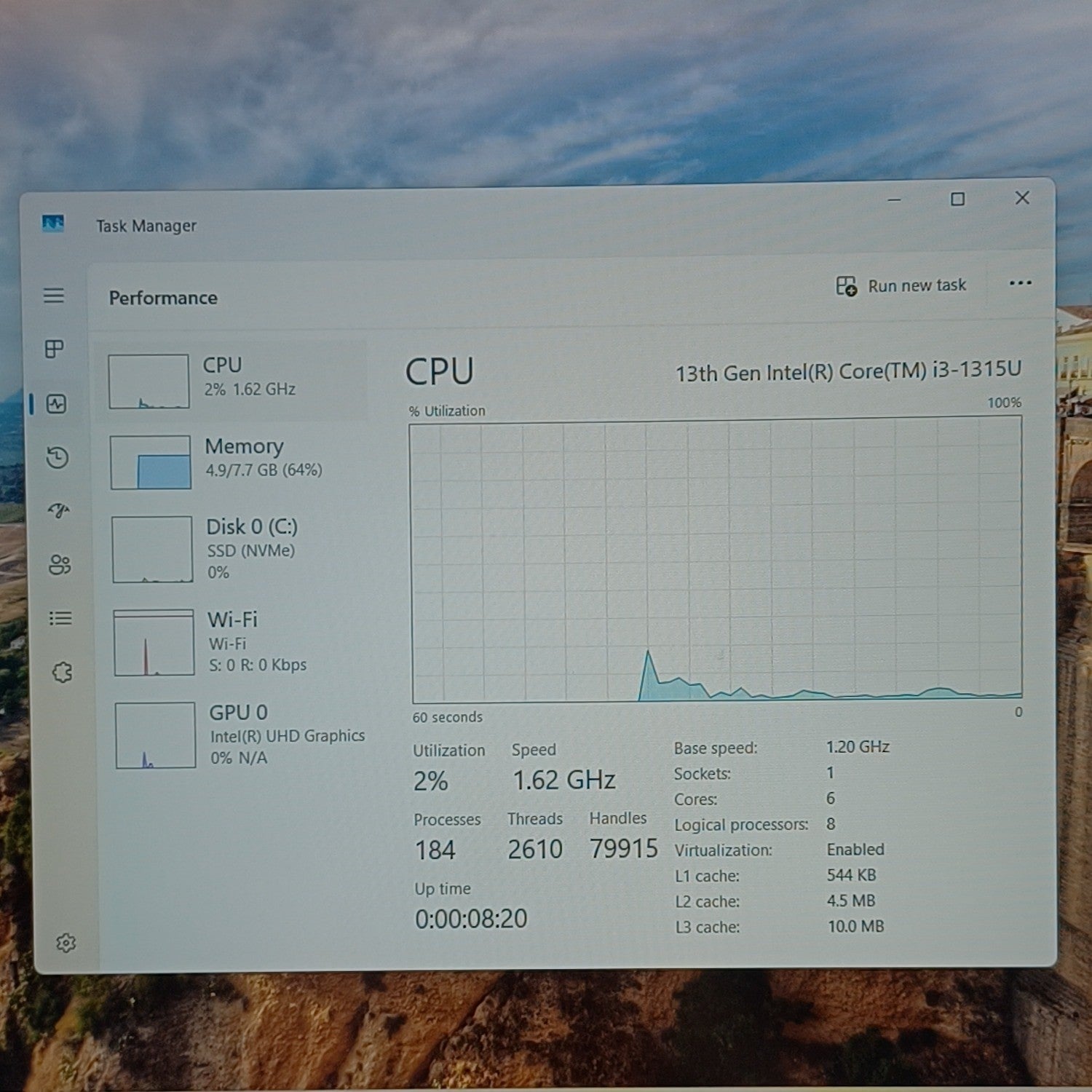The image size is (1092, 1092).
Task: Go to the Processes page icon
Action: click(x=55, y=349)
